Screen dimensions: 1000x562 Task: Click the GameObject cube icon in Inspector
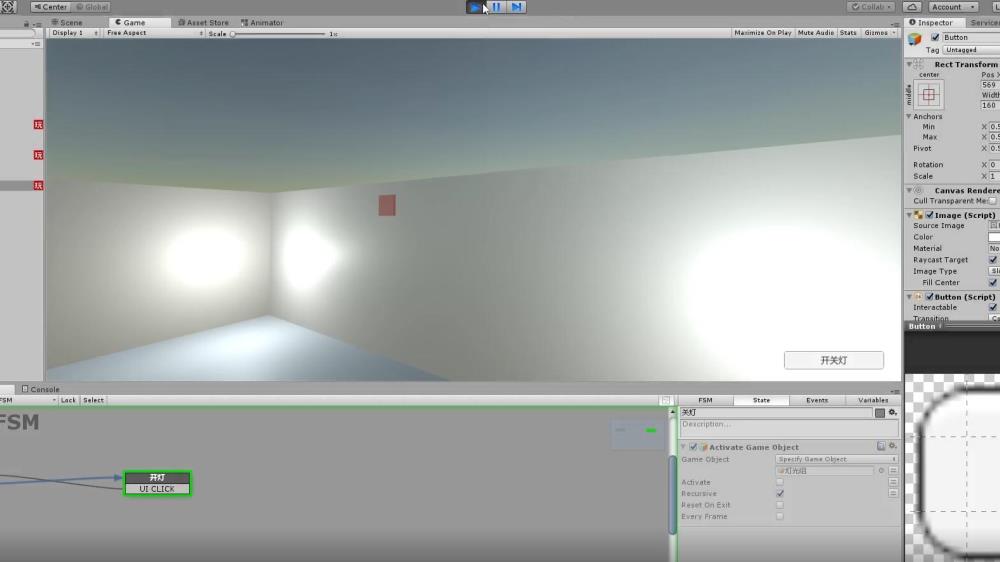(915, 39)
